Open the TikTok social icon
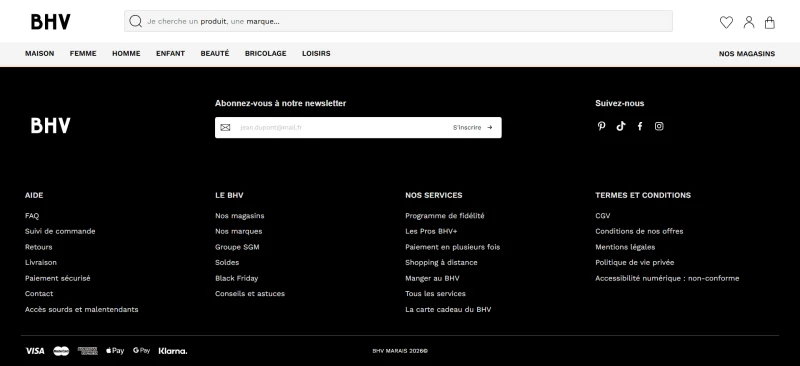 (x=620, y=126)
